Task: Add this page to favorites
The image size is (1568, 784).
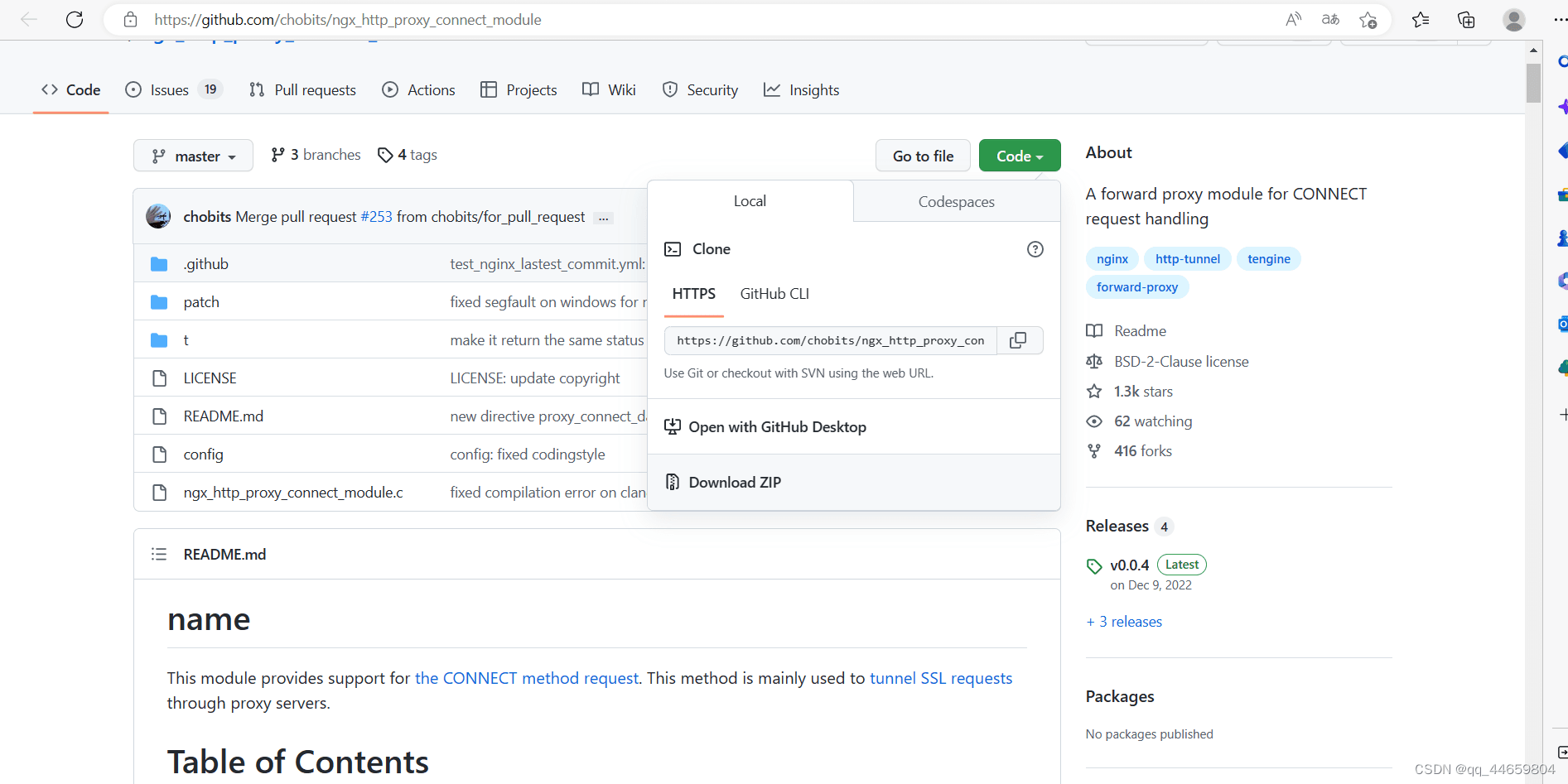Action: (1368, 20)
